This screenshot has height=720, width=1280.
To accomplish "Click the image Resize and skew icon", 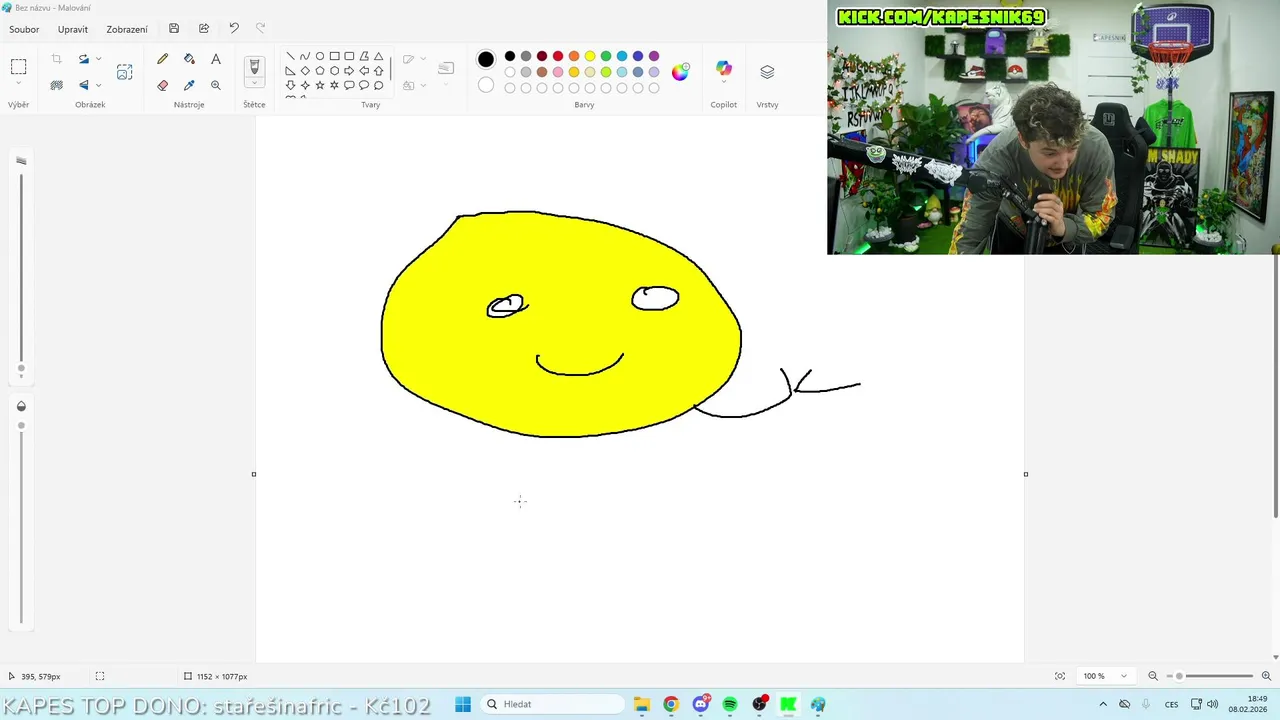I will tap(124, 72).
